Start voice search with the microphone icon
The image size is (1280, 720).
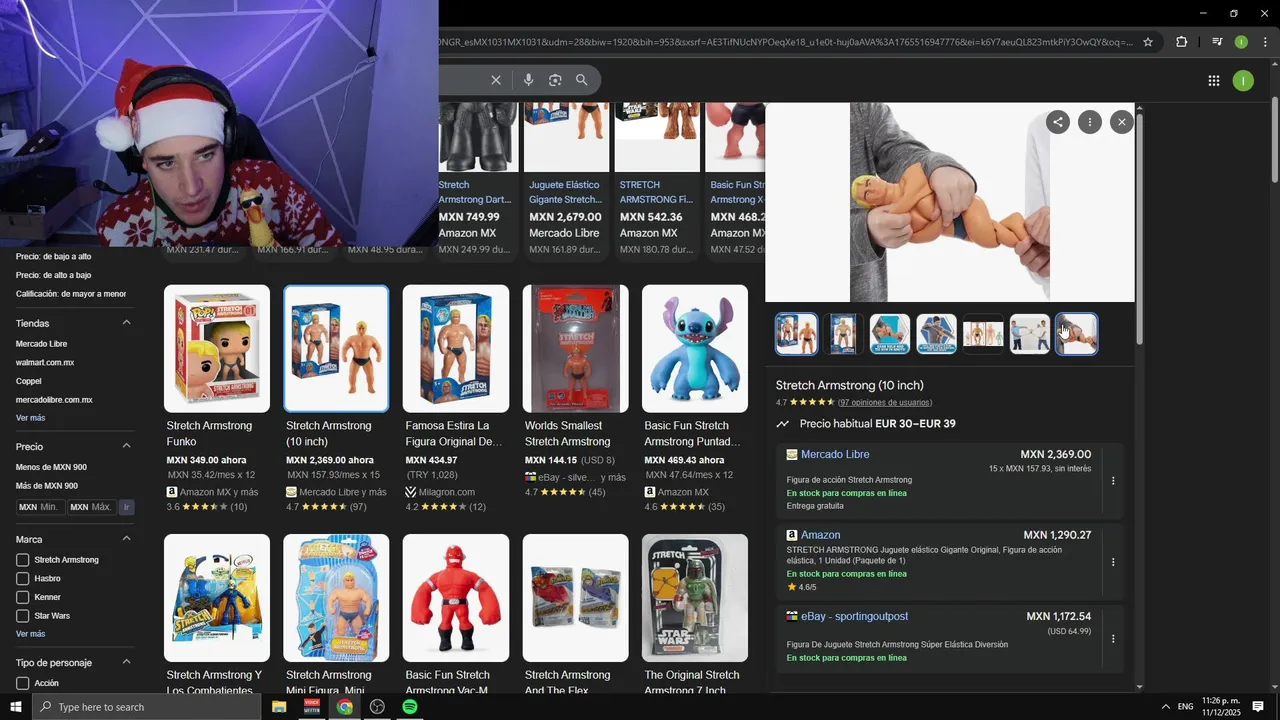click(528, 80)
